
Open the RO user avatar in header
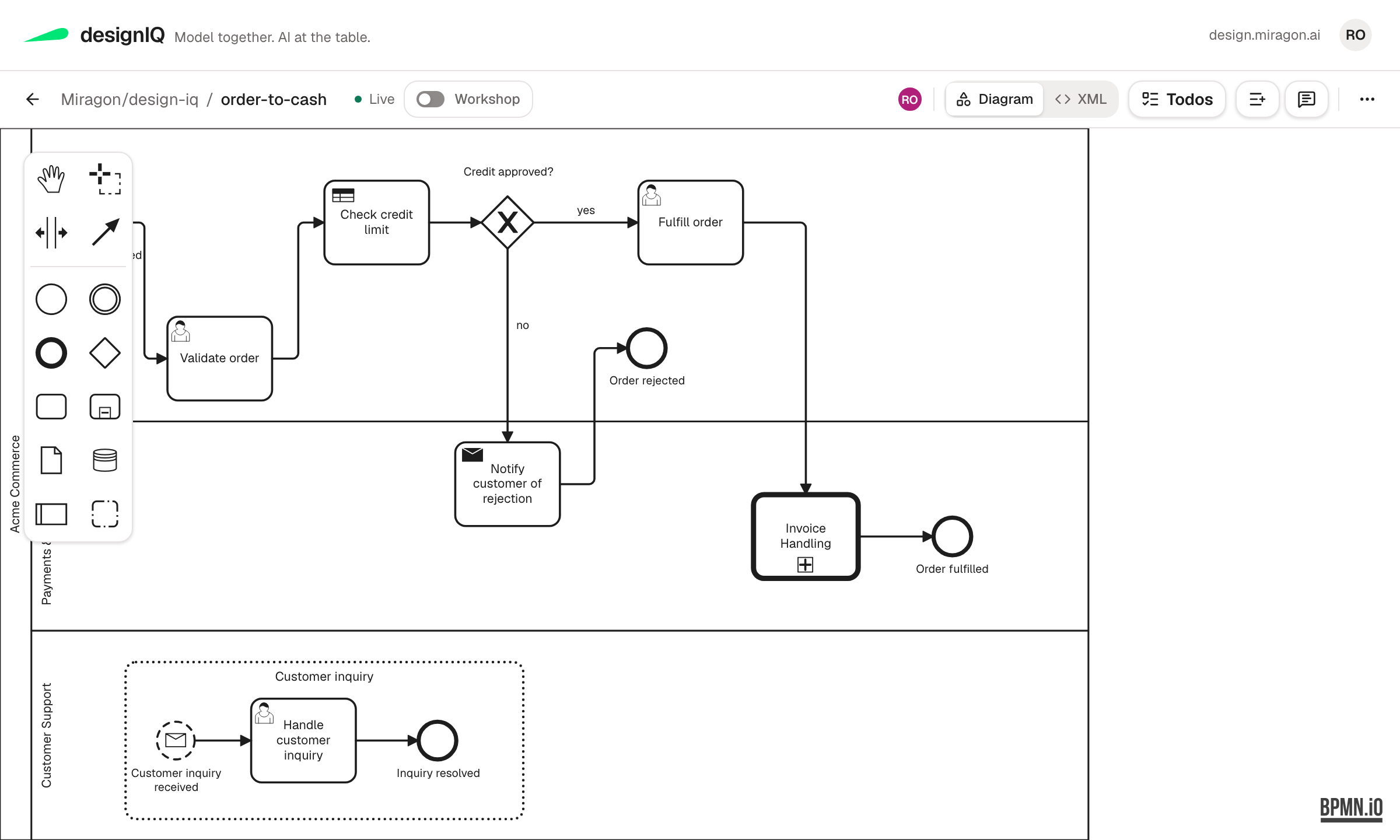1355,35
